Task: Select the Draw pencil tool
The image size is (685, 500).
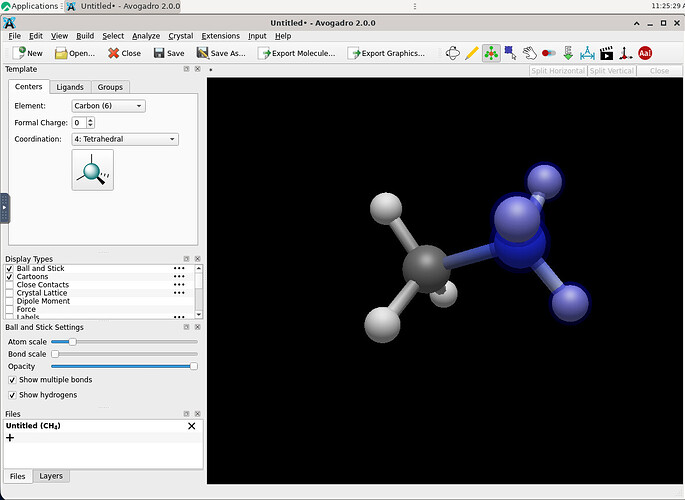Action: click(x=472, y=53)
